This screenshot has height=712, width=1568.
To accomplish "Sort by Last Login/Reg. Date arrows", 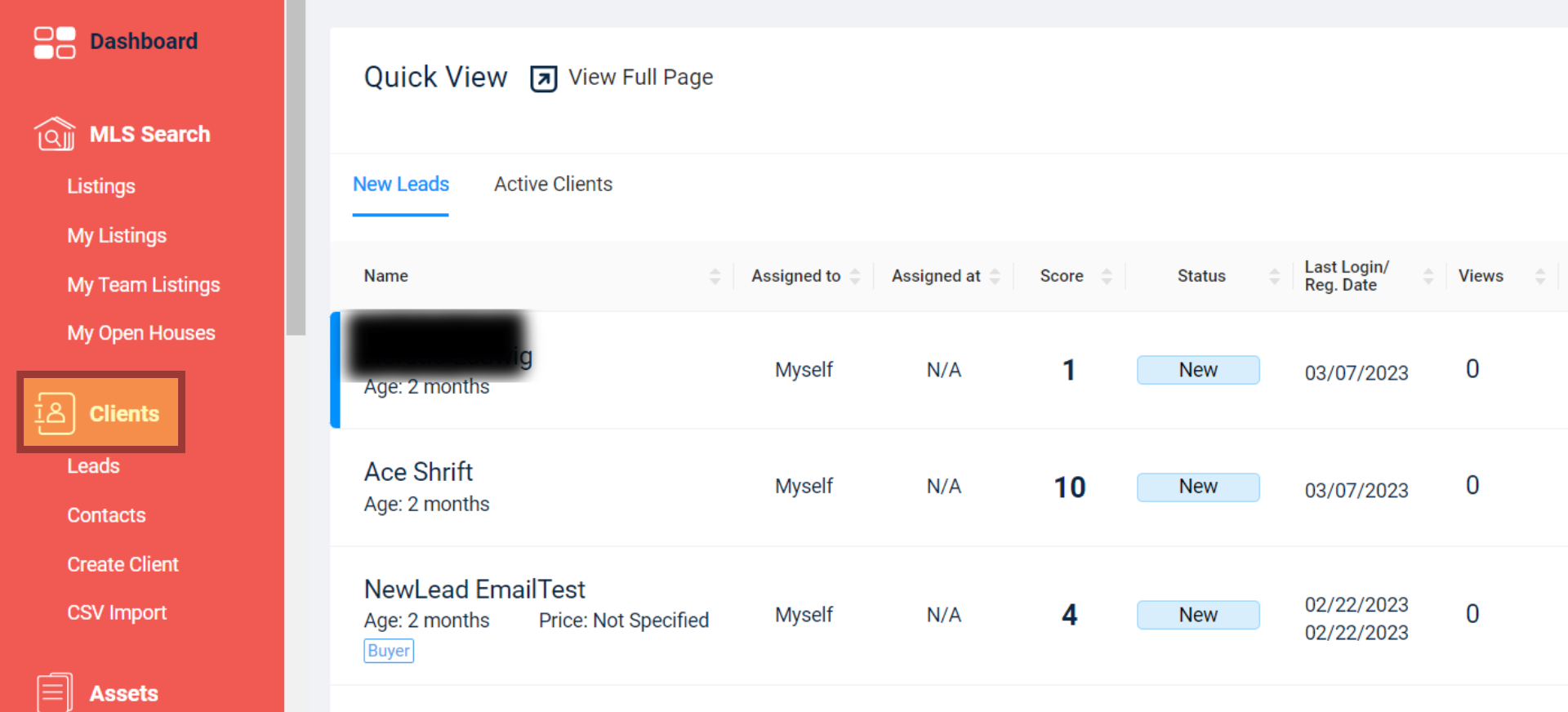I will (x=1428, y=276).
